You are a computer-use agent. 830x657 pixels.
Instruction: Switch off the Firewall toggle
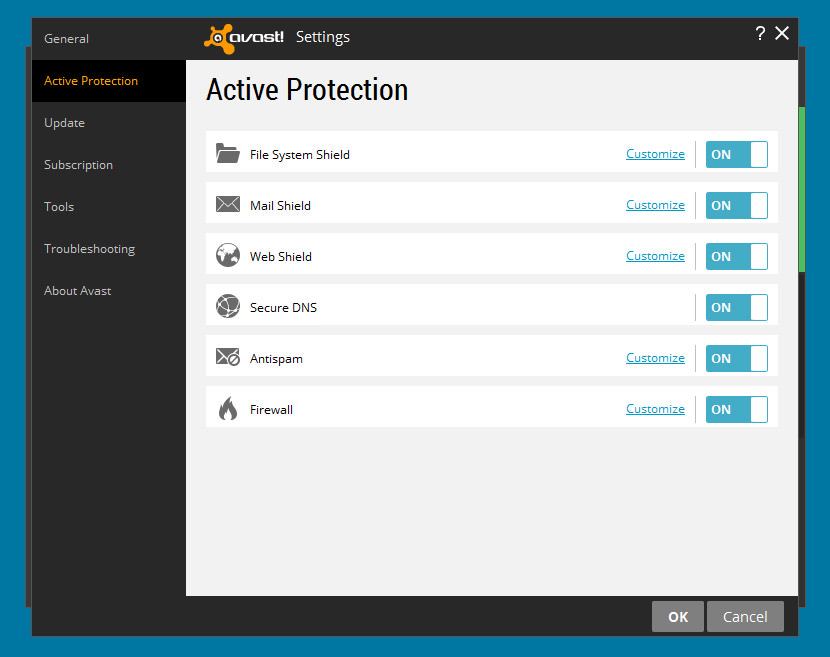736,409
